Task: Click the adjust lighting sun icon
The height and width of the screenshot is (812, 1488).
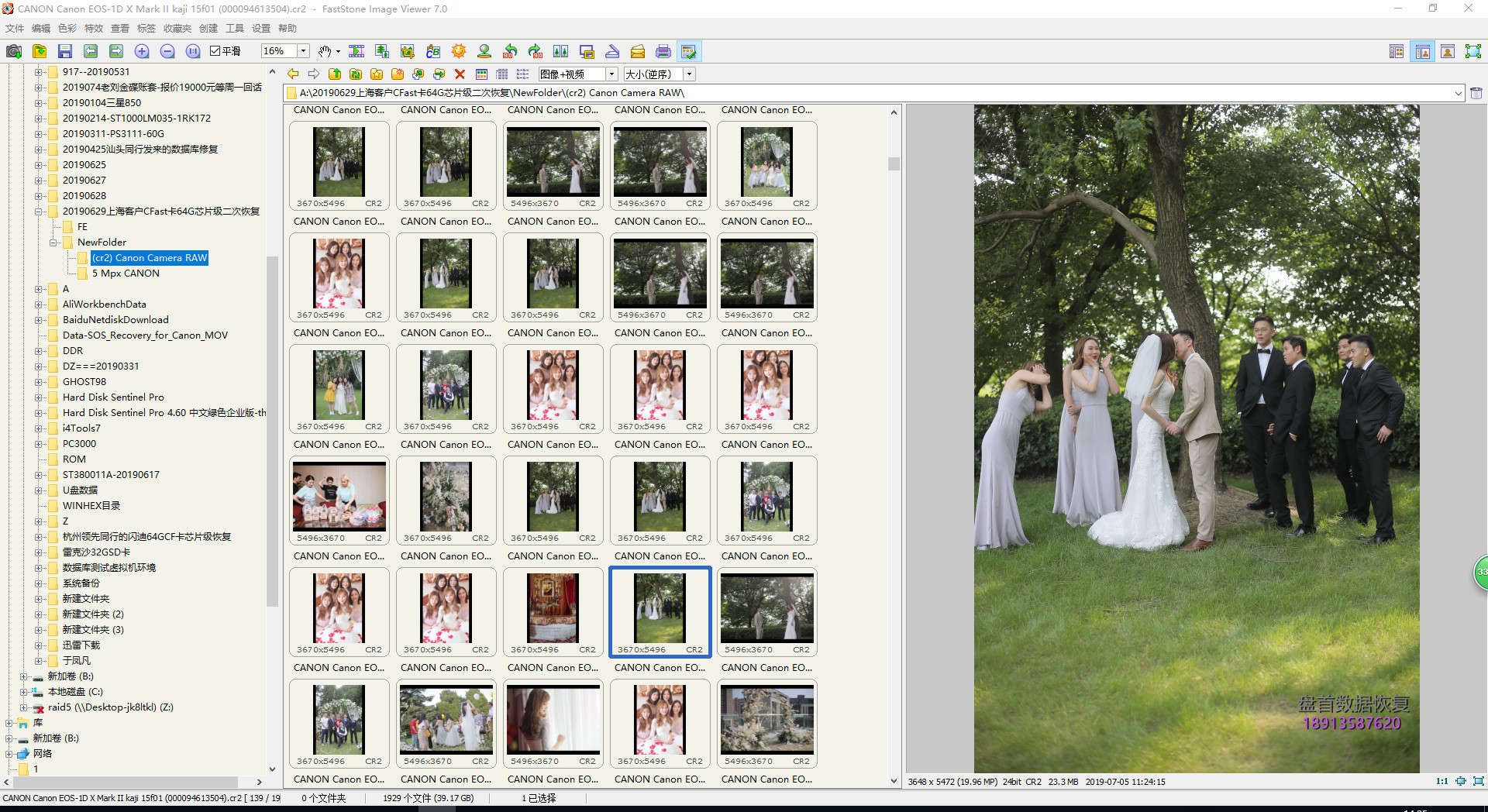Action: point(459,51)
